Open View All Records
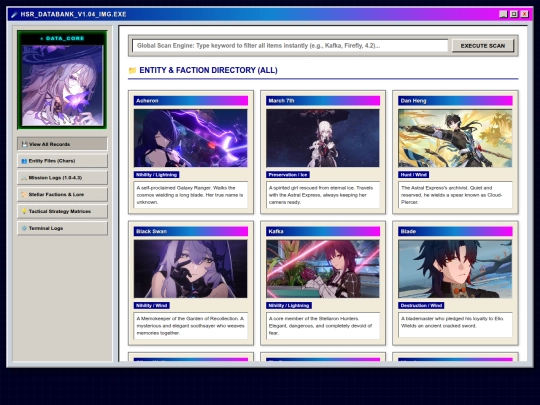540x405 pixels. pyautogui.click(x=62, y=144)
